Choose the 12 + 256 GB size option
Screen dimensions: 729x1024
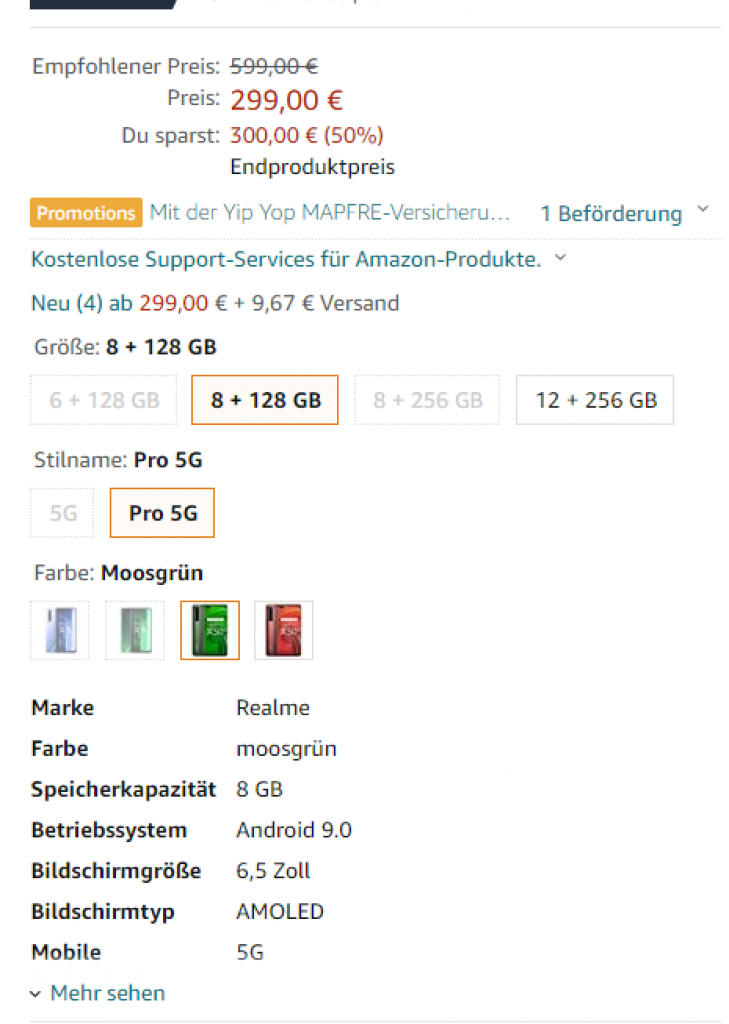point(595,400)
